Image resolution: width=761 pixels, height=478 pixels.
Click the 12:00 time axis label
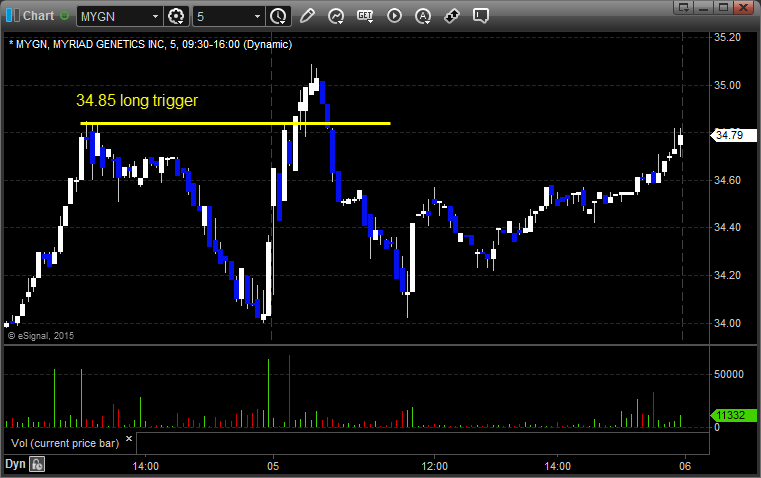[x=434, y=466]
